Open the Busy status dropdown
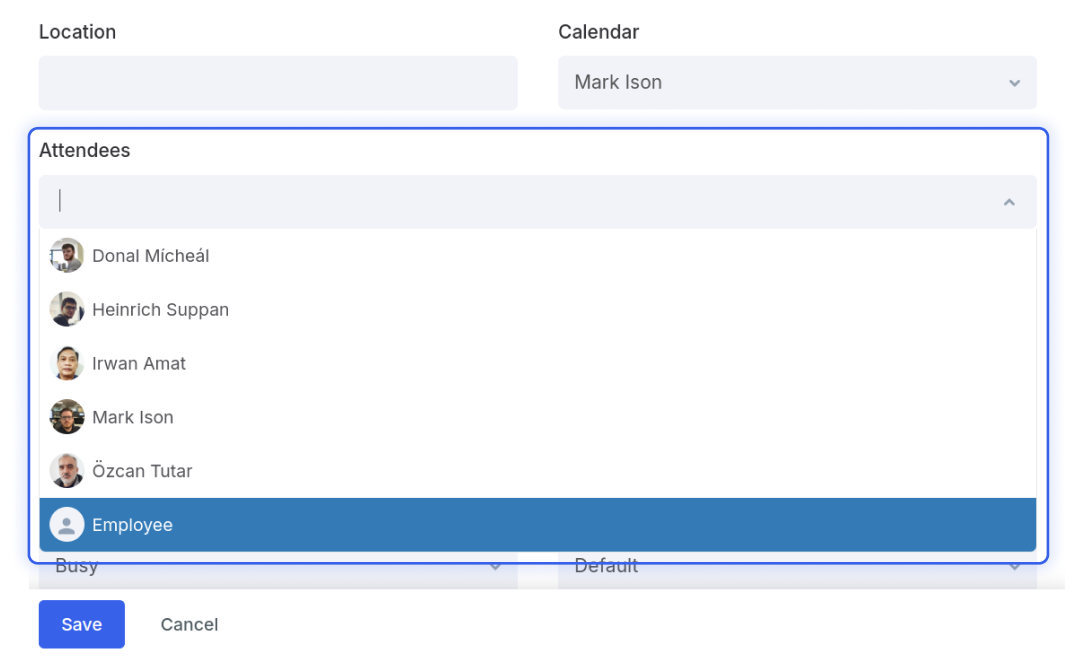 click(278, 570)
